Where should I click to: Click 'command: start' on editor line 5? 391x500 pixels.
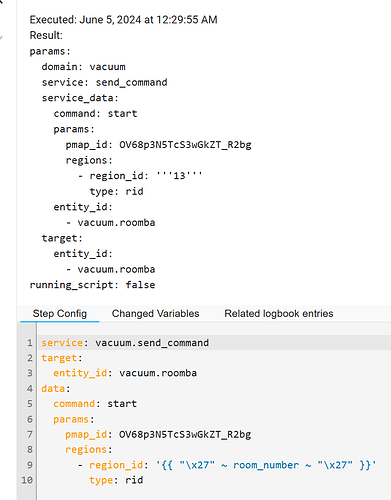(x=95, y=404)
